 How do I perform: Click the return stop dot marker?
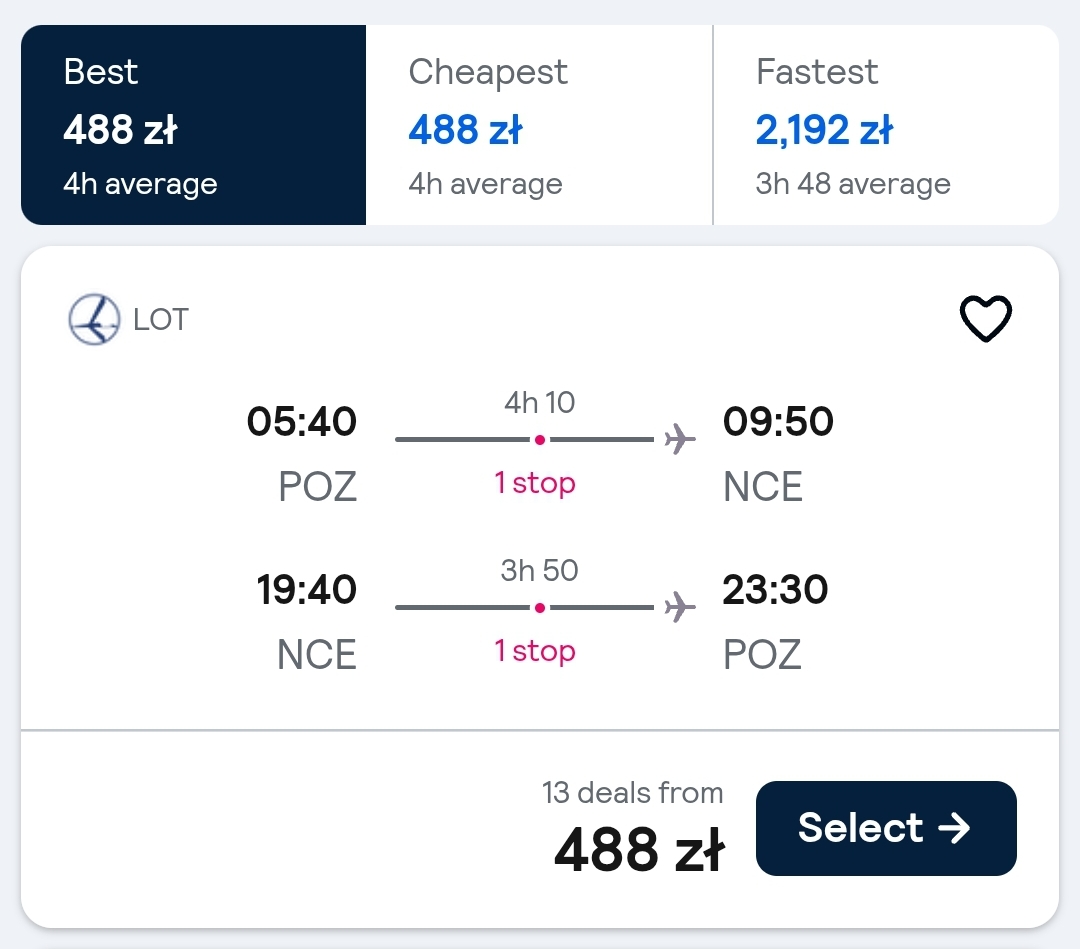540,607
